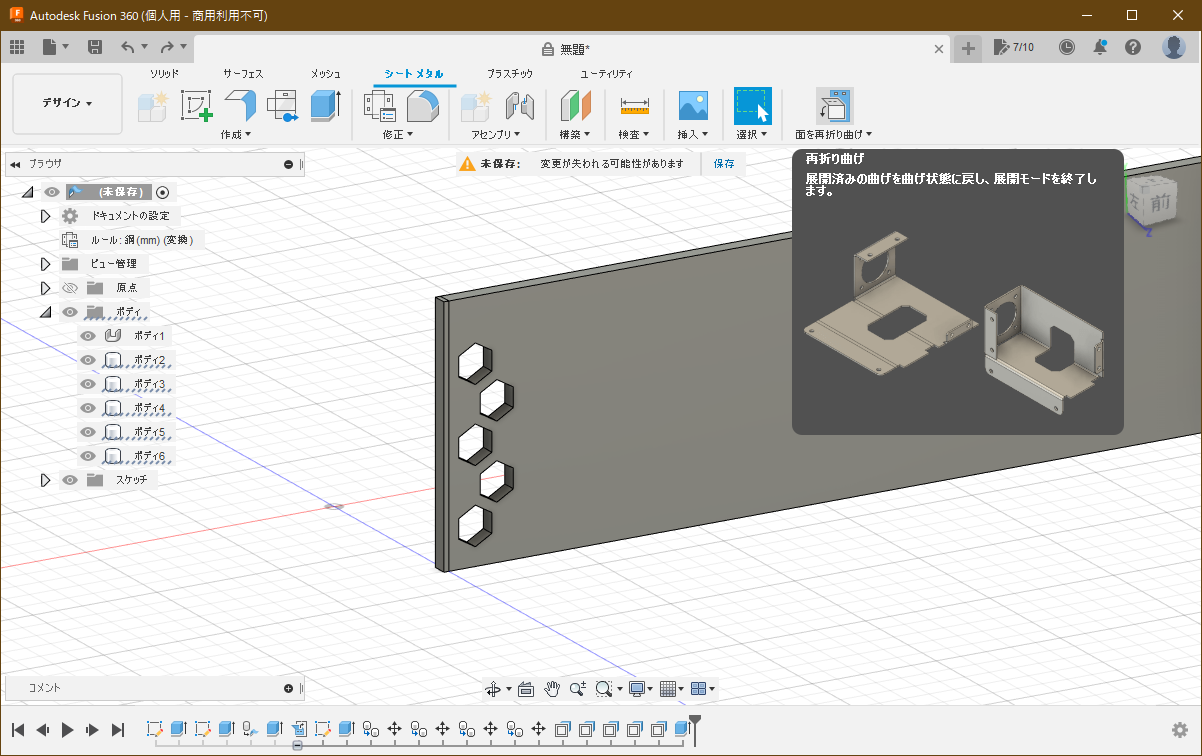This screenshot has width=1202, height=756.
Task: Open the 選択 dropdown menu
Action: [x=752, y=134]
